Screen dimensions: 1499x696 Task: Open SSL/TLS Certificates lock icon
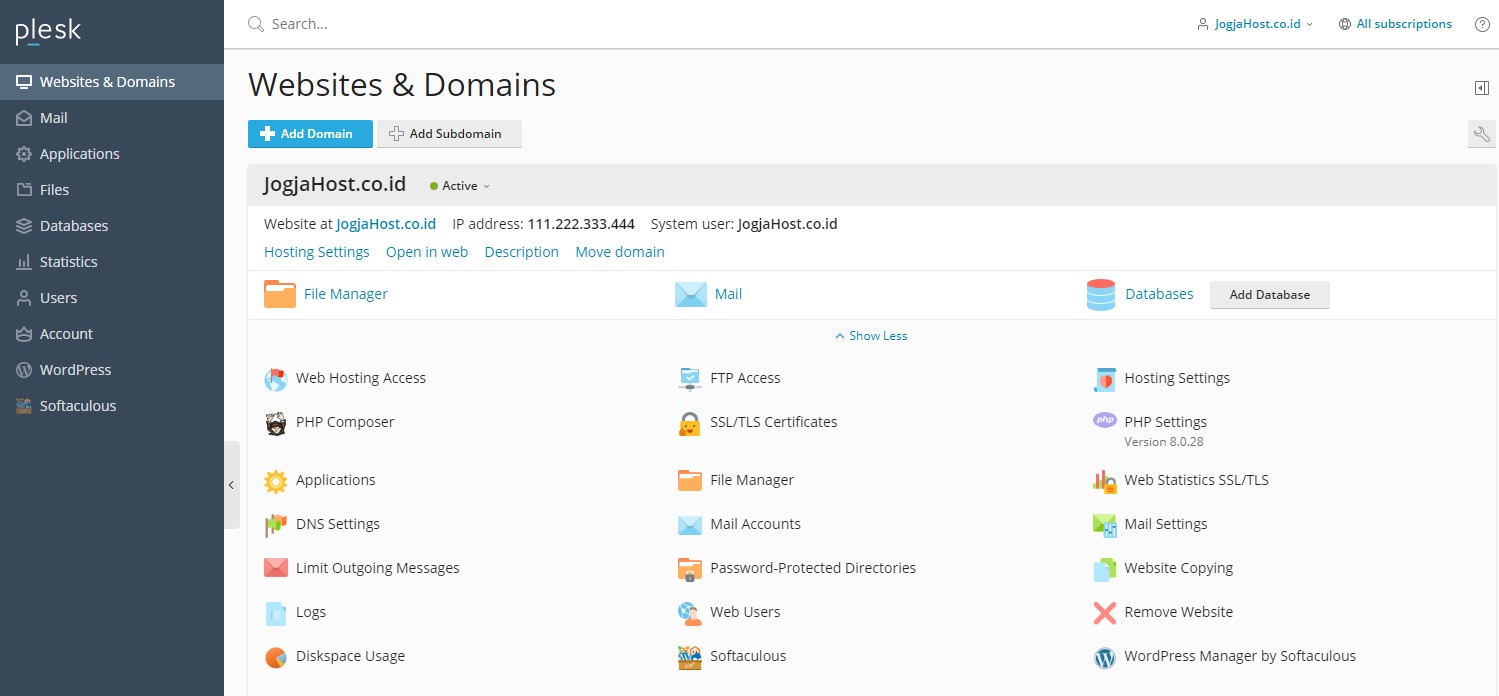[x=690, y=423]
